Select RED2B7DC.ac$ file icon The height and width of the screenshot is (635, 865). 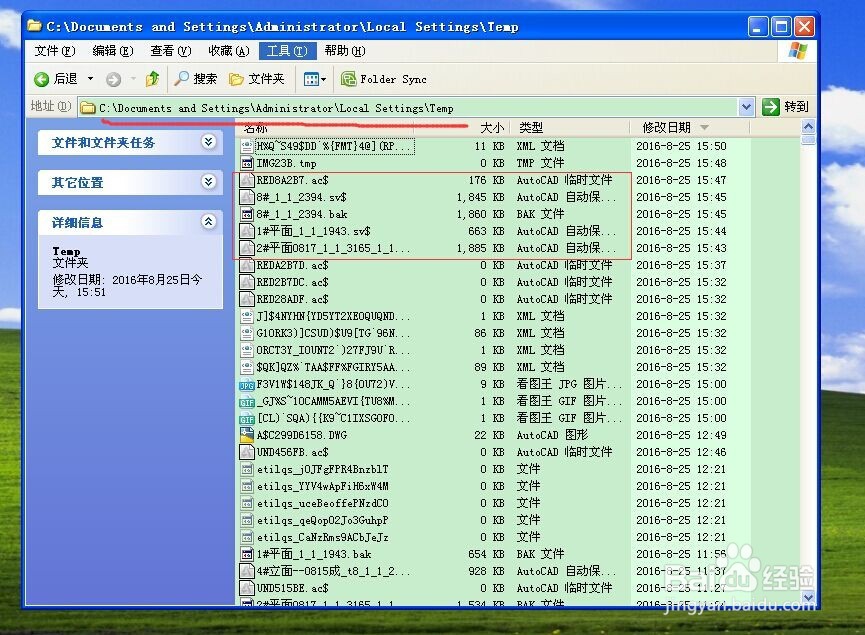point(247,282)
